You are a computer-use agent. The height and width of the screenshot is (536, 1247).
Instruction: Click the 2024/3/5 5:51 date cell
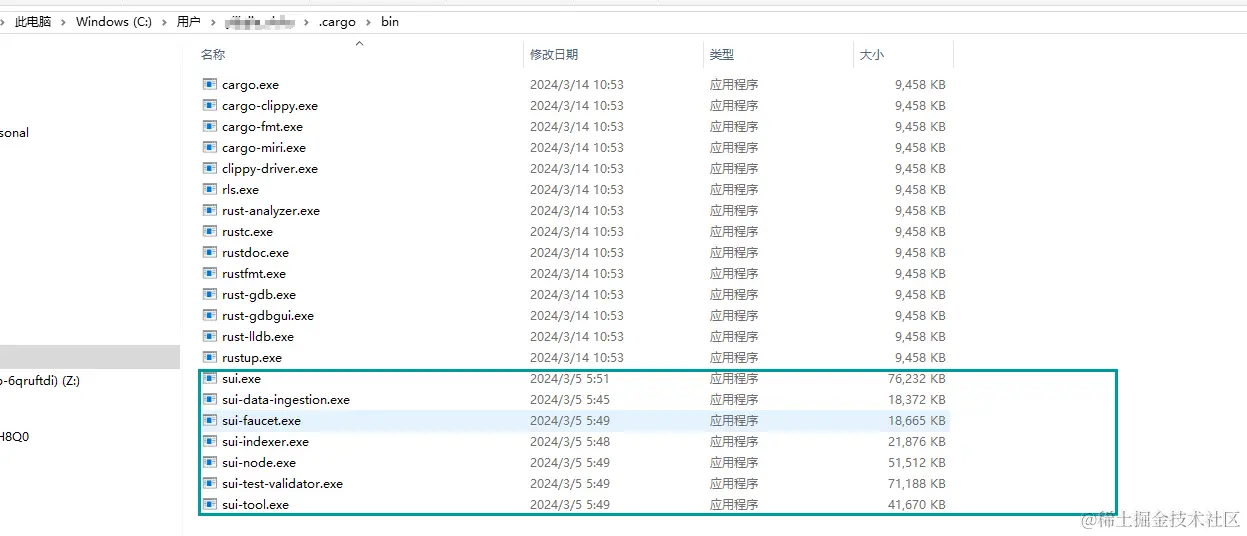click(x=570, y=379)
